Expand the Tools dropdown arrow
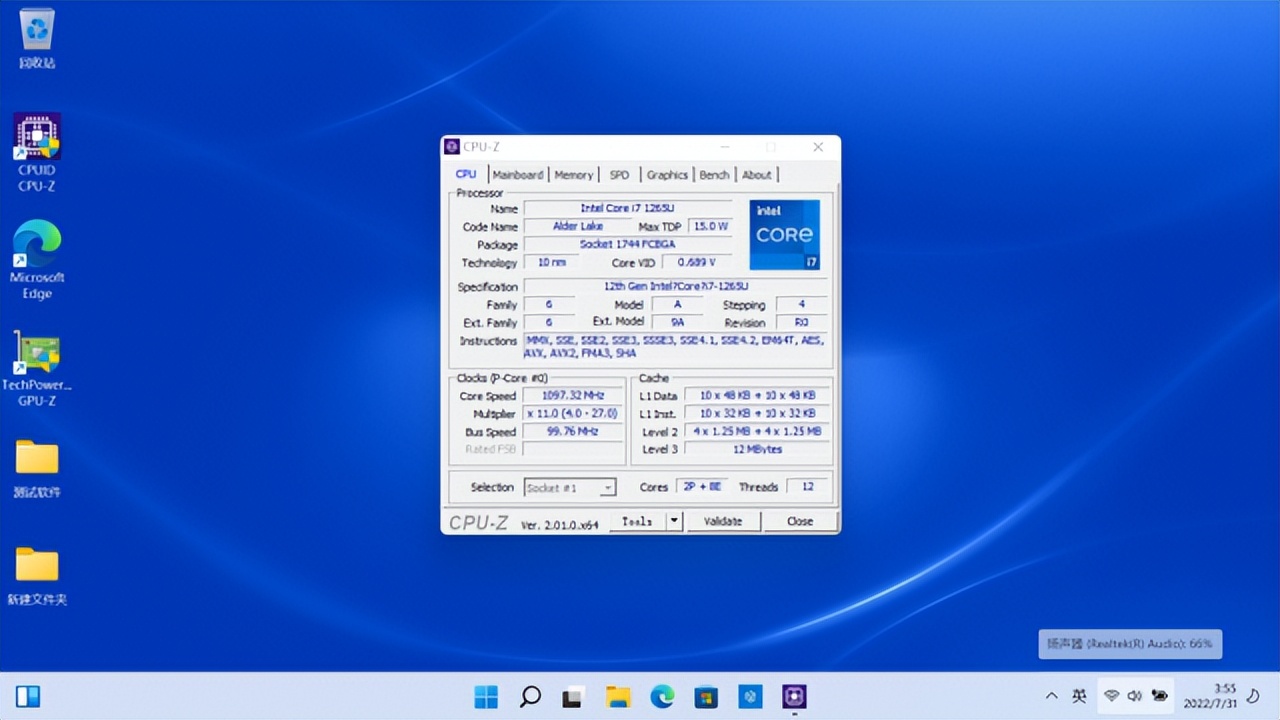 [x=673, y=521]
